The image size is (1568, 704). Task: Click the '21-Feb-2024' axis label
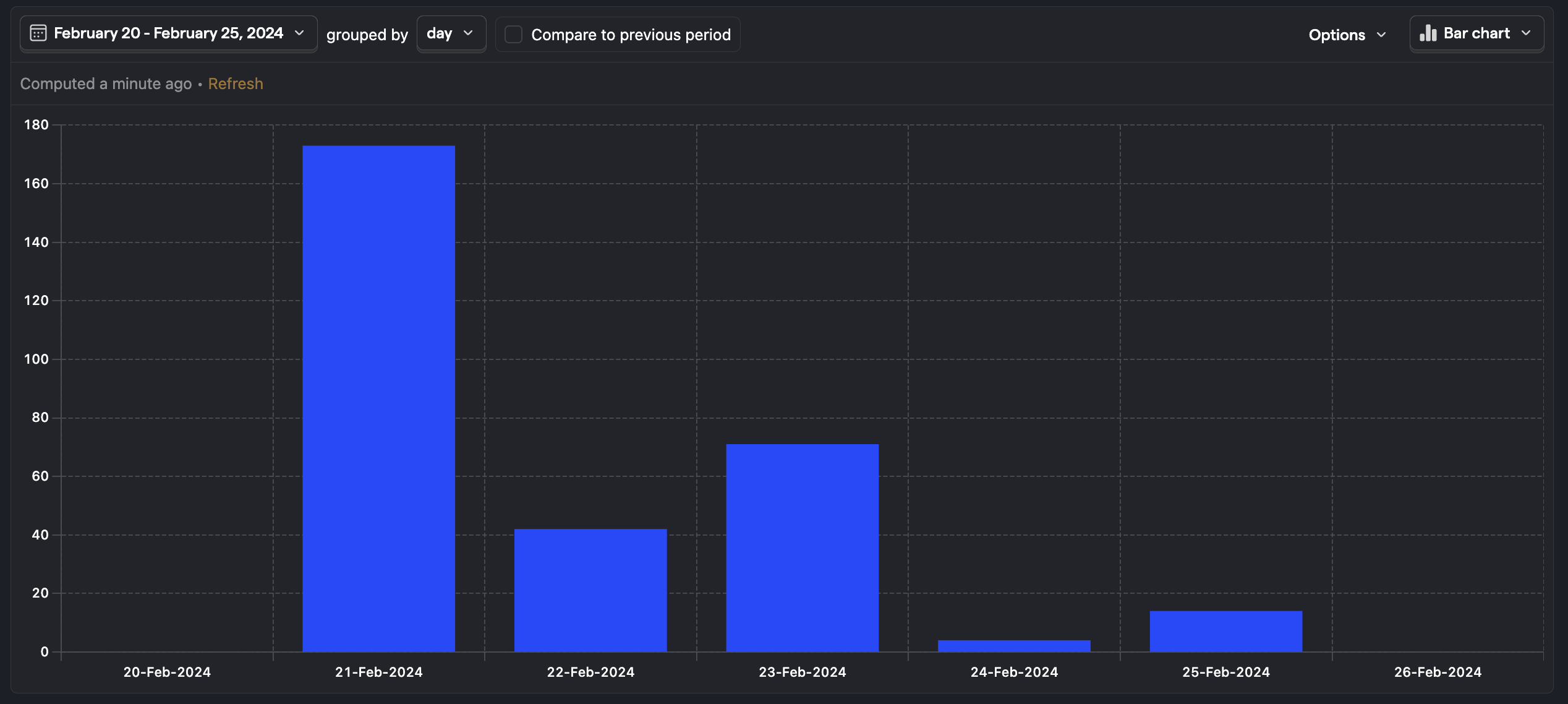click(x=378, y=672)
